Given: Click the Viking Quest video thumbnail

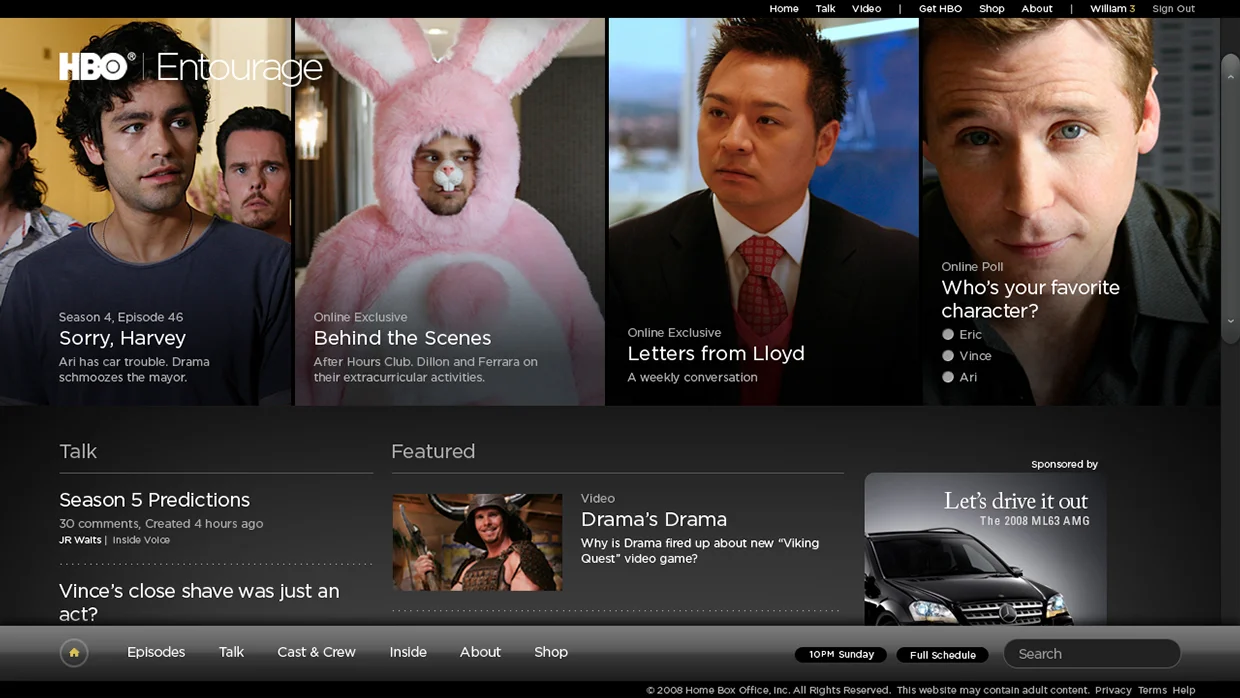Looking at the screenshot, I should 477,542.
